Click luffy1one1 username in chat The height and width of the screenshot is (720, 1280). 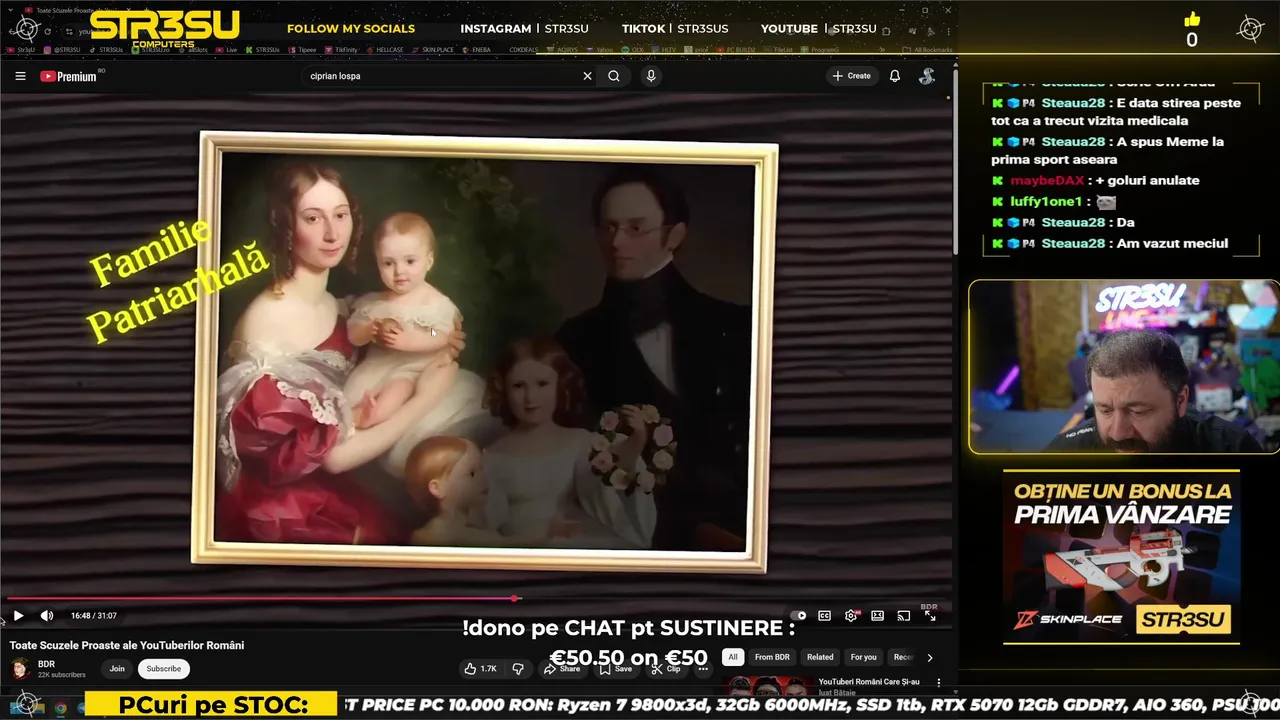click(1046, 202)
